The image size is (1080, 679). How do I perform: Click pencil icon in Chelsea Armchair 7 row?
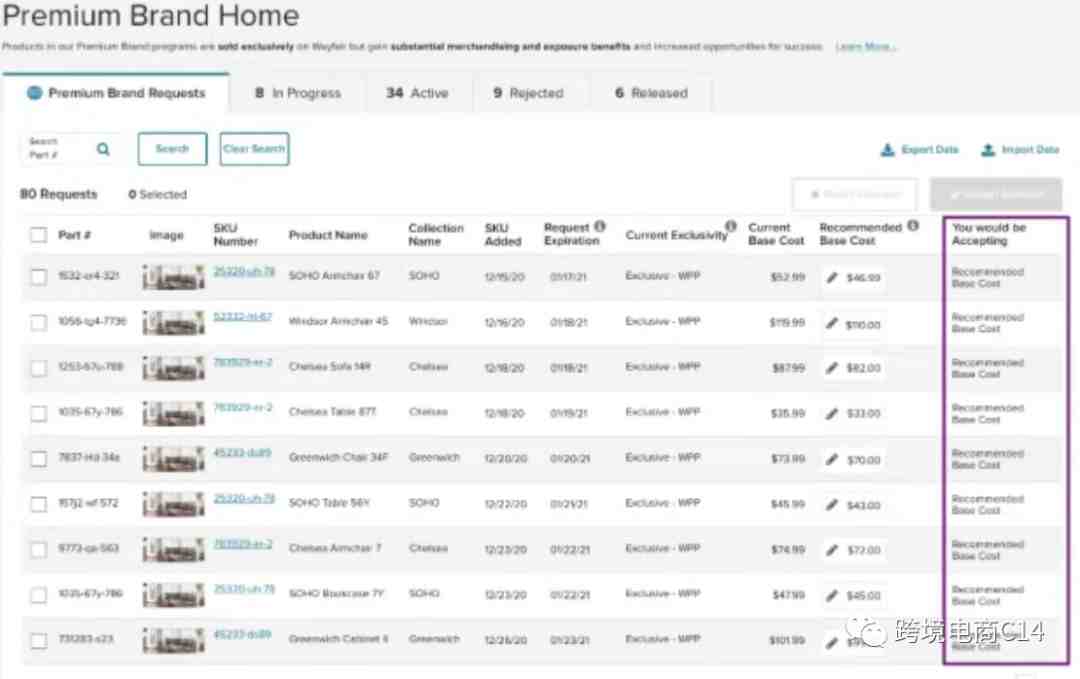coord(832,550)
